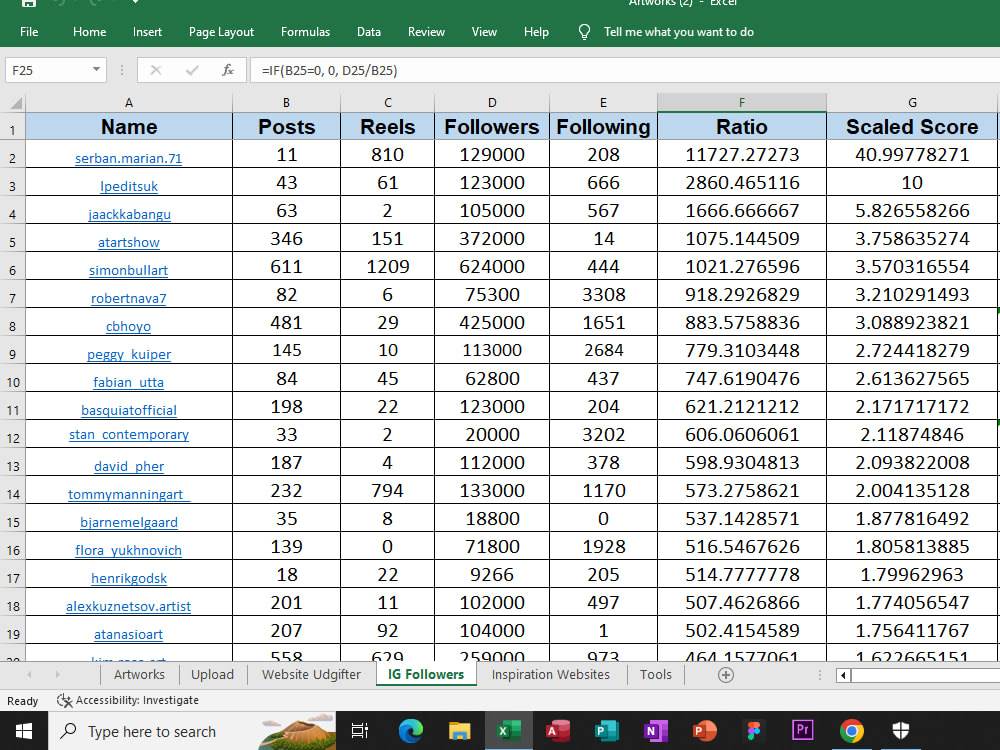Select Reels cell with value 1209
This screenshot has height=750, width=1000.
click(388, 267)
